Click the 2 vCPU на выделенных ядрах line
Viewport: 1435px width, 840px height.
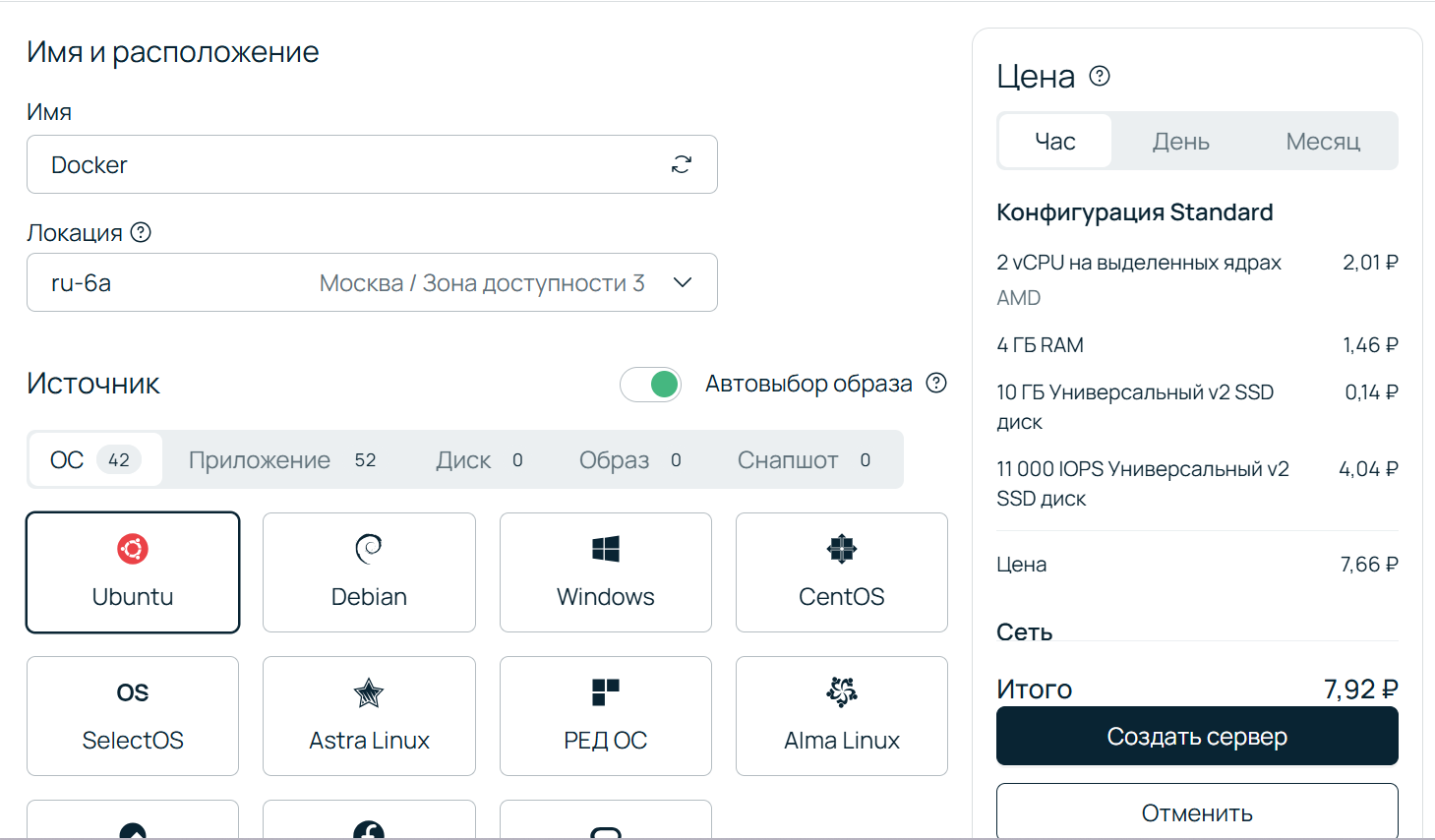click(x=1197, y=263)
